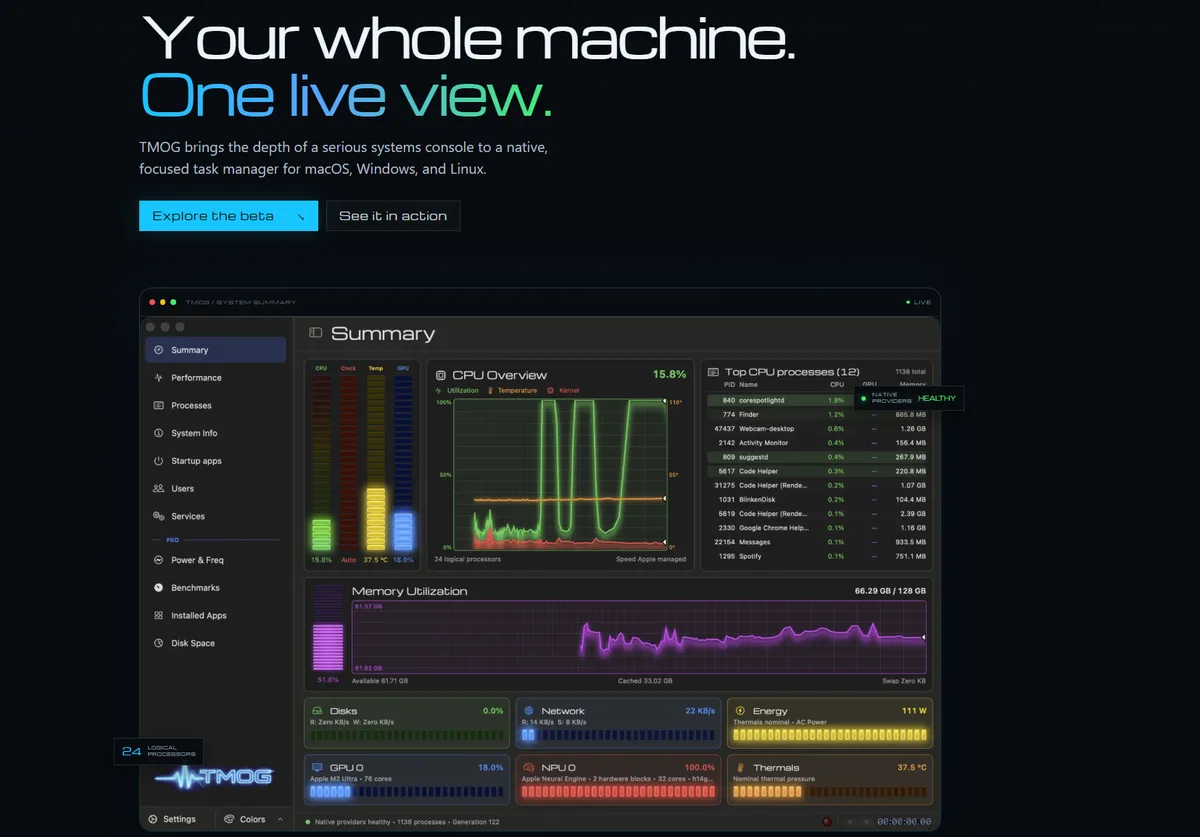
Task: Click the Memory Utilization purple graph
Action: 638,636
